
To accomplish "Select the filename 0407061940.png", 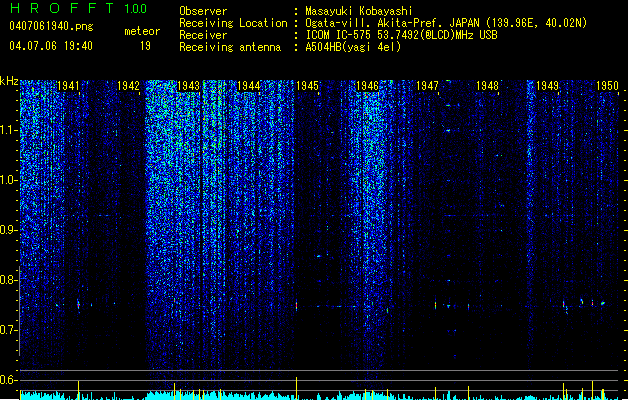I will pyautogui.click(x=51, y=27).
